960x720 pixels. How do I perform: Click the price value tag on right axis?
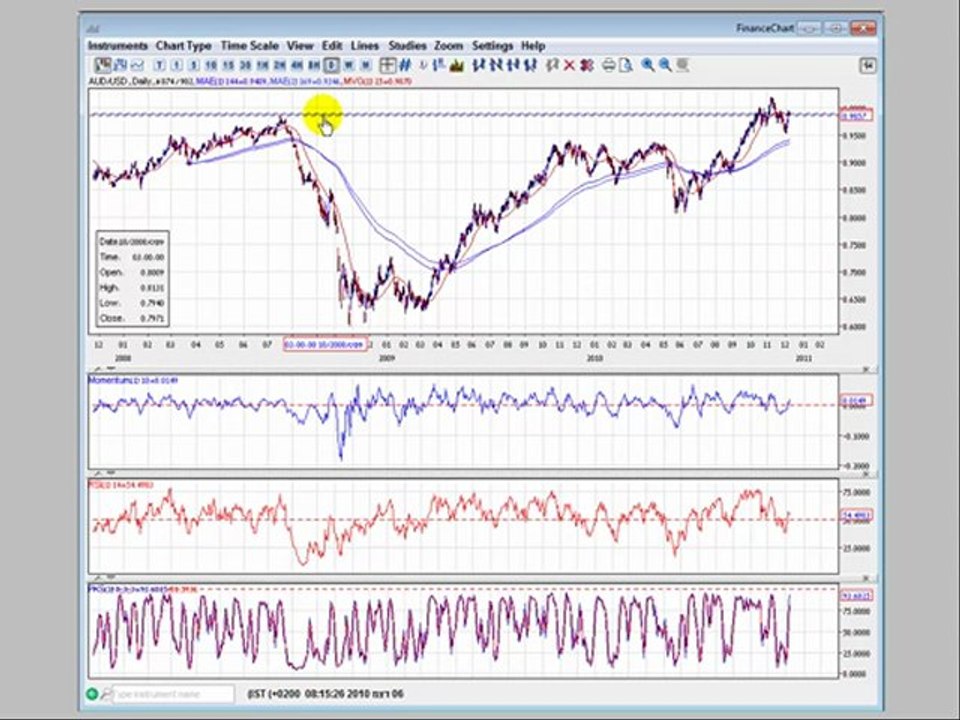click(x=857, y=116)
